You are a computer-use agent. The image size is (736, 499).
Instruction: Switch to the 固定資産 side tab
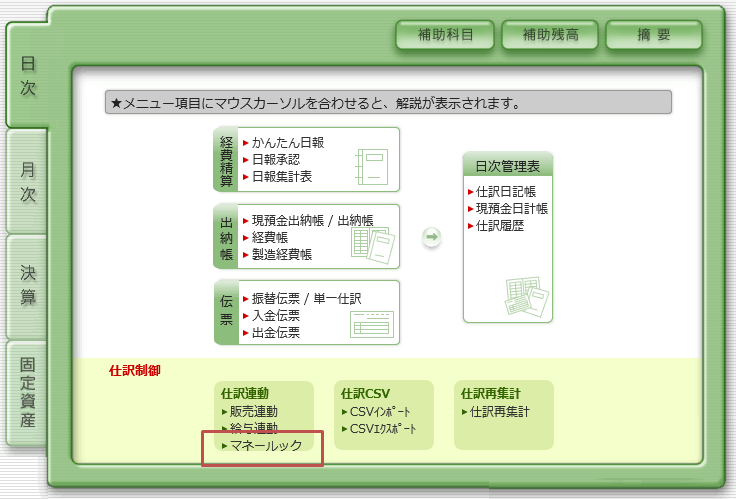click(27, 392)
